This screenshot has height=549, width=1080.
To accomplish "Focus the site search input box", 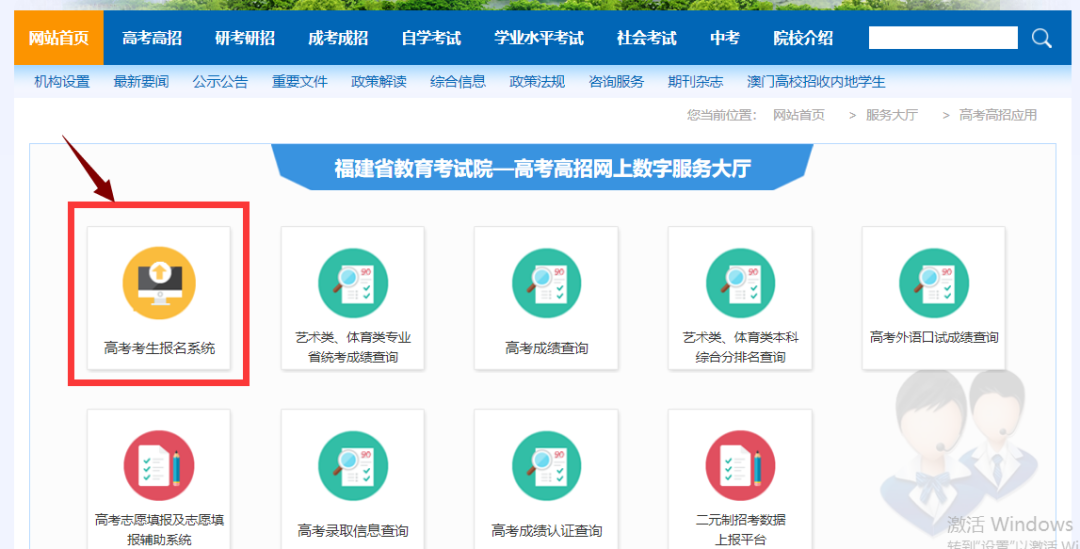I will [x=943, y=38].
